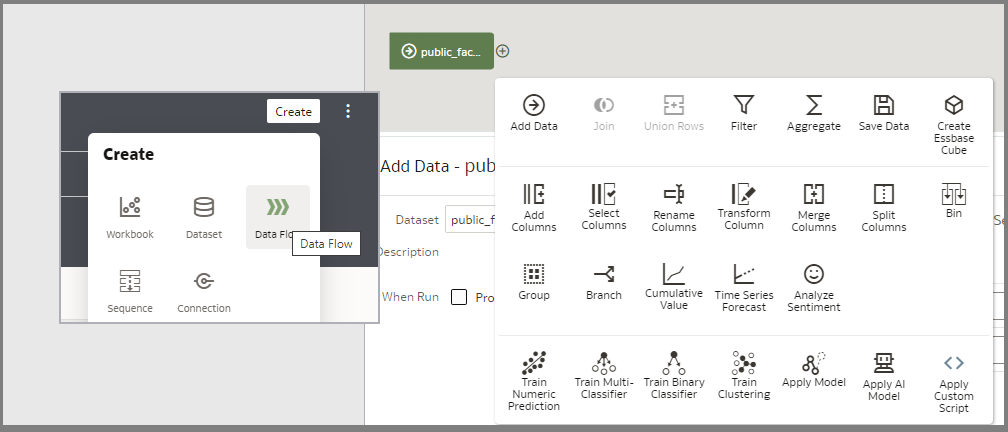Open the three-dot menu beside Create
The height and width of the screenshot is (432, 1008).
[x=347, y=111]
